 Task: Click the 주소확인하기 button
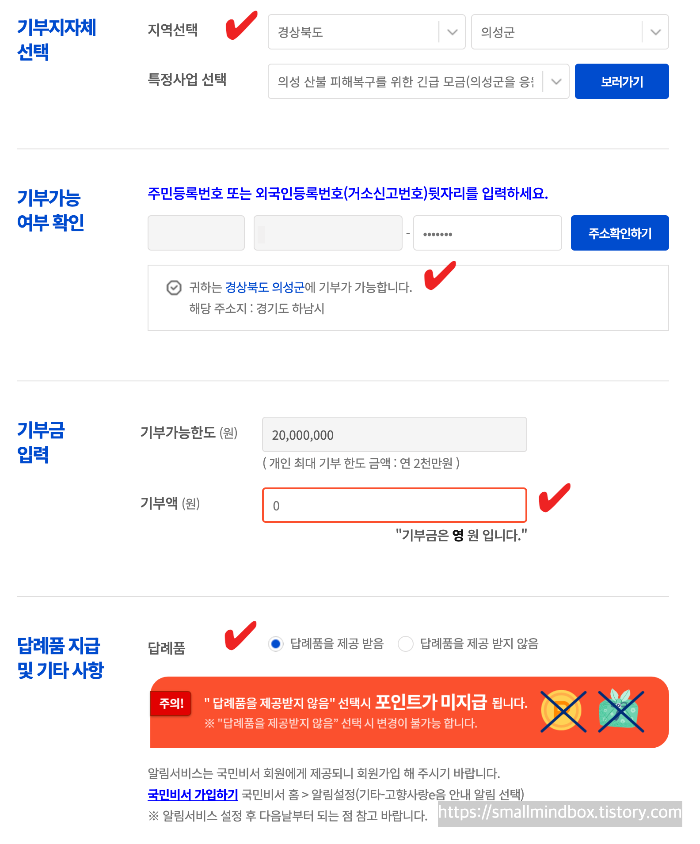620,233
